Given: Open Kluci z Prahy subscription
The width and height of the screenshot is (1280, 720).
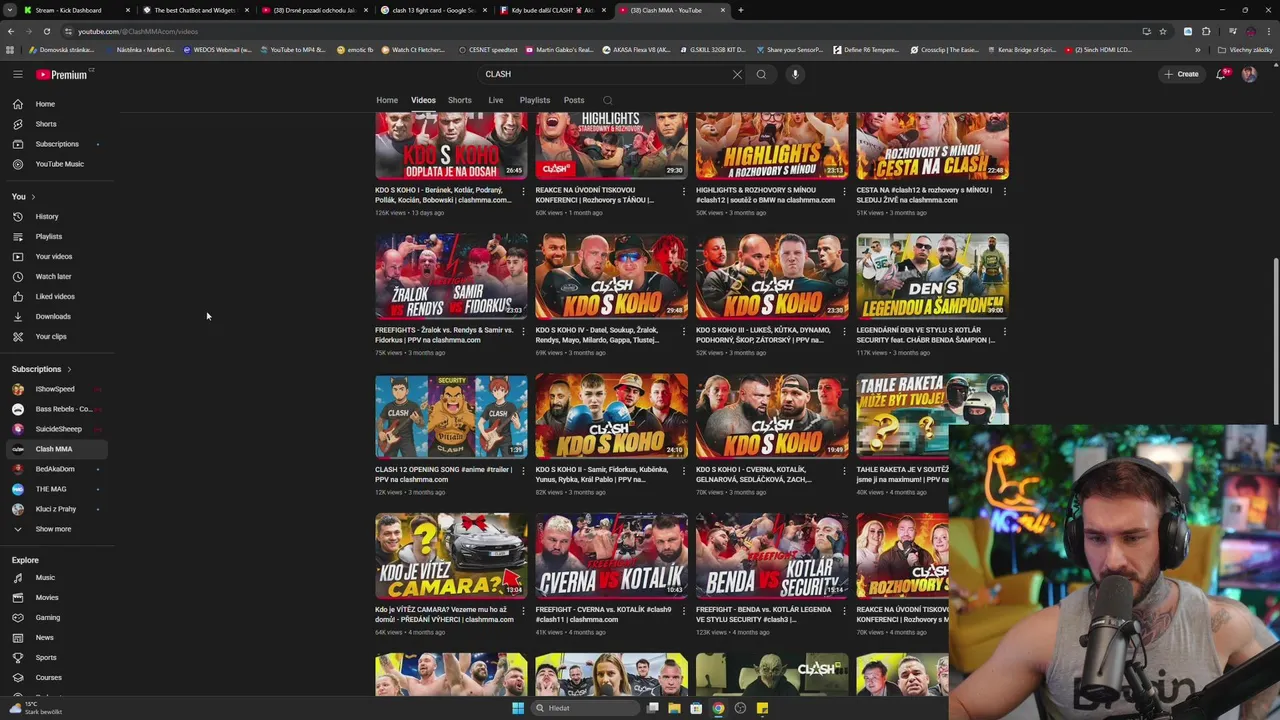Looking at the screenshot, I should click(56, 509).
